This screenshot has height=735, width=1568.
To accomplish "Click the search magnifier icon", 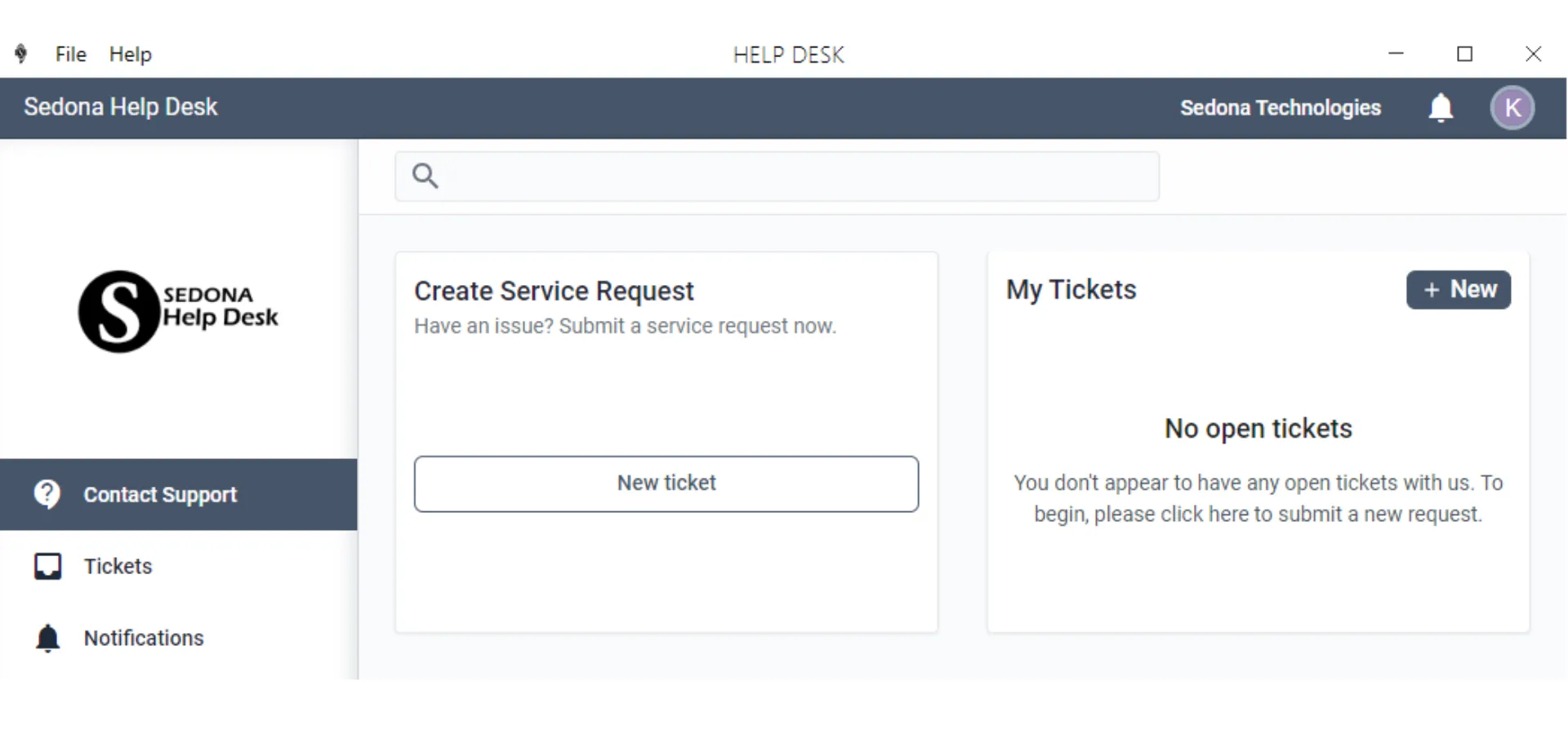I will click(x=425, y=176).
